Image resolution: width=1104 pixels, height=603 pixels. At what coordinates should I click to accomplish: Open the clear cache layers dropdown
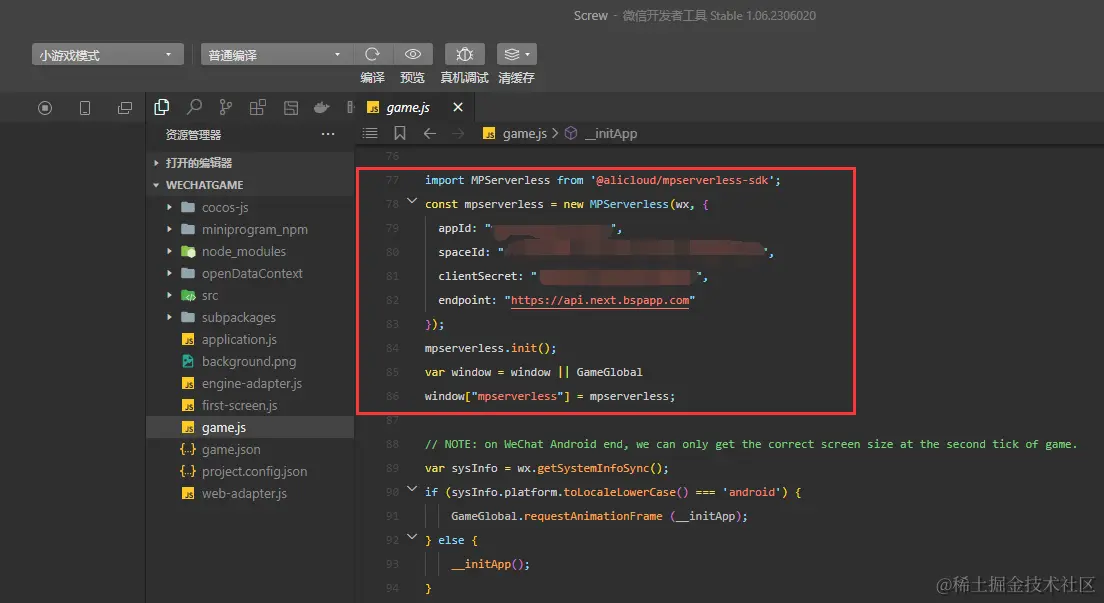(517, 54)
